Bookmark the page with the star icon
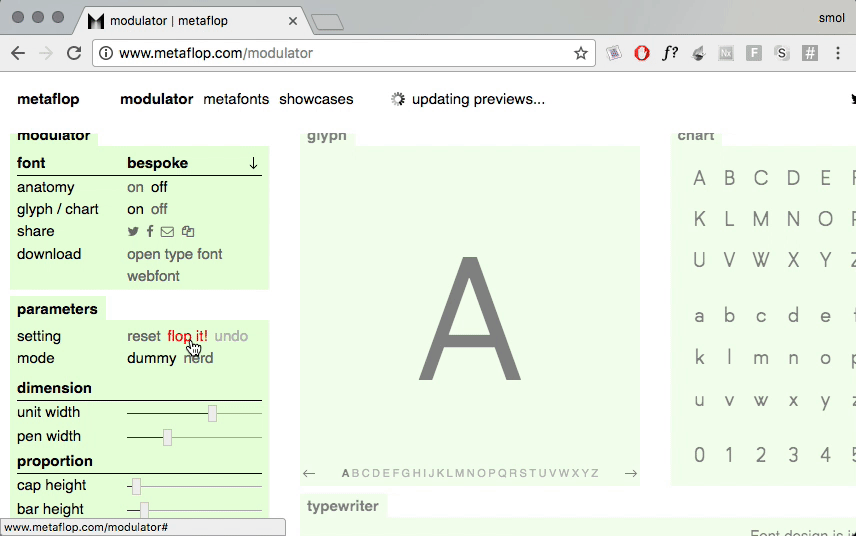Image resolution: width=856 pixels, height=536 pixels. (x=581, y=53)
